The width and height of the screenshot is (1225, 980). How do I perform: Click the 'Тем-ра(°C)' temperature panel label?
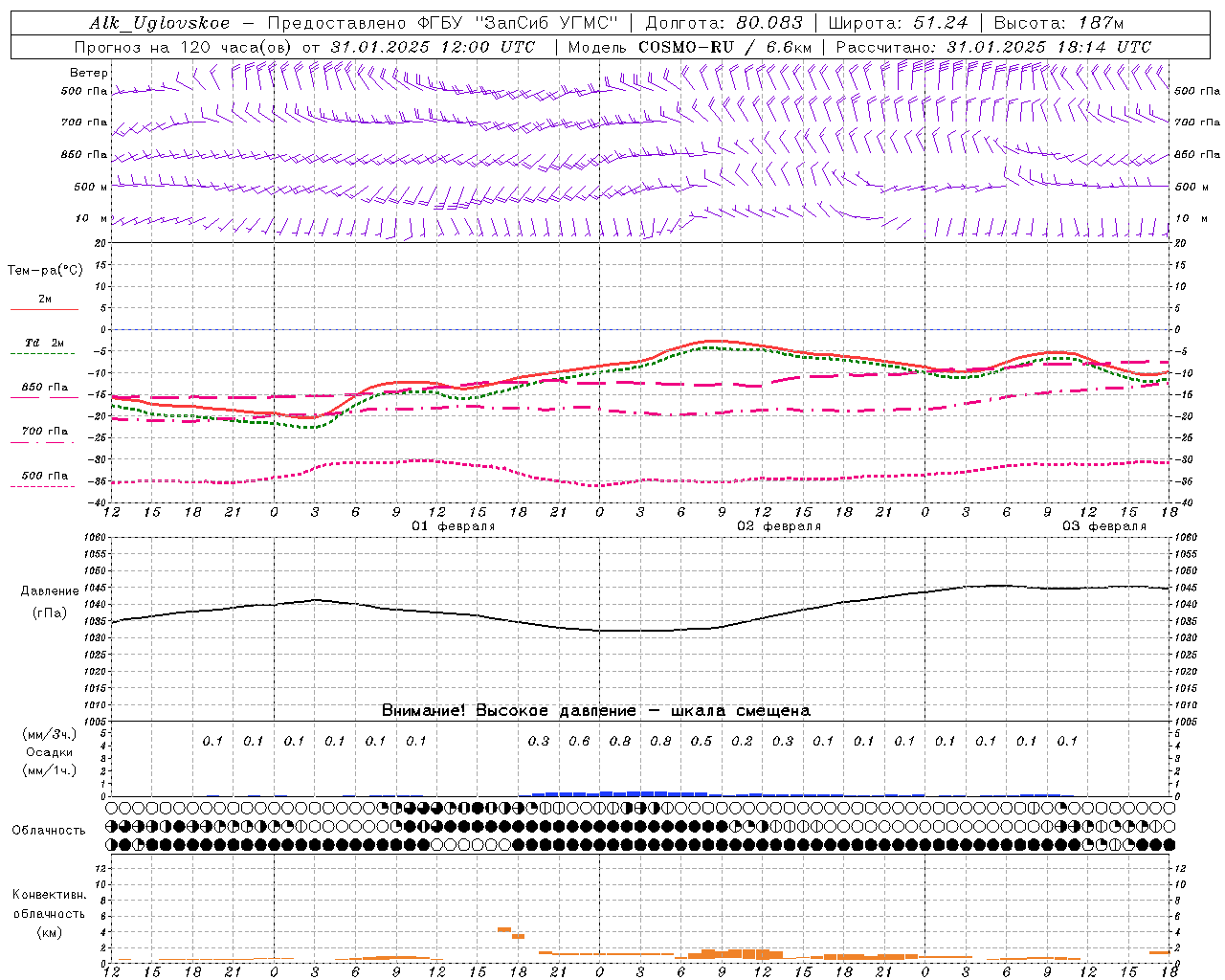[x=45, y=271]
